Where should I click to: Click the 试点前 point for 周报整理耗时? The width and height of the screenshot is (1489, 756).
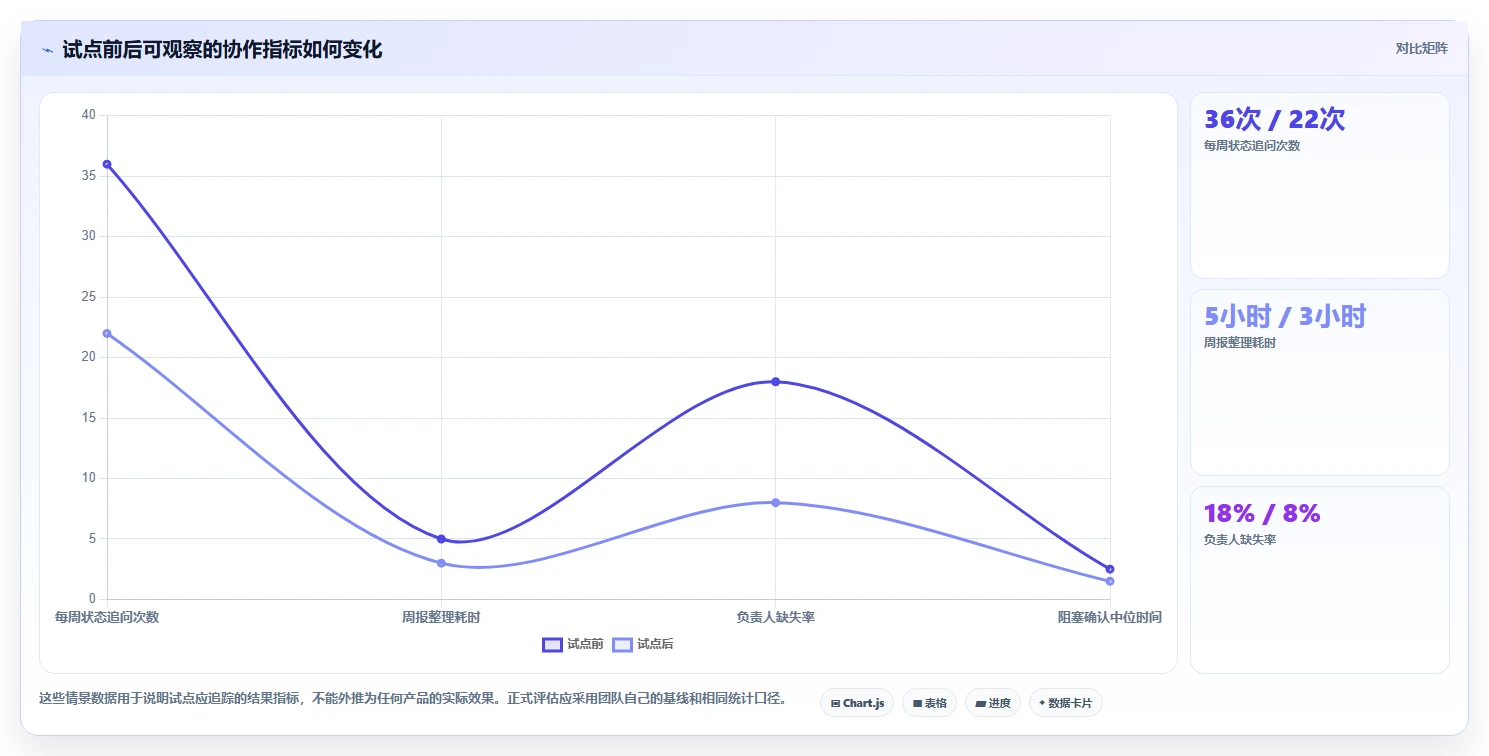click(441, 539)
